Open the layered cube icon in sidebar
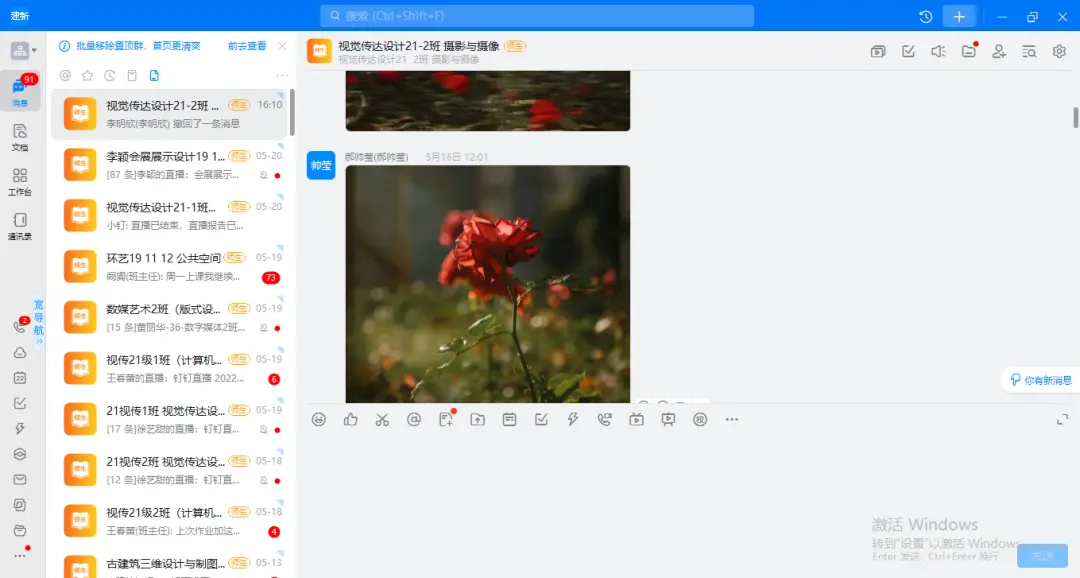Viewport: 1080px width, 578px height. pos(20,454)
